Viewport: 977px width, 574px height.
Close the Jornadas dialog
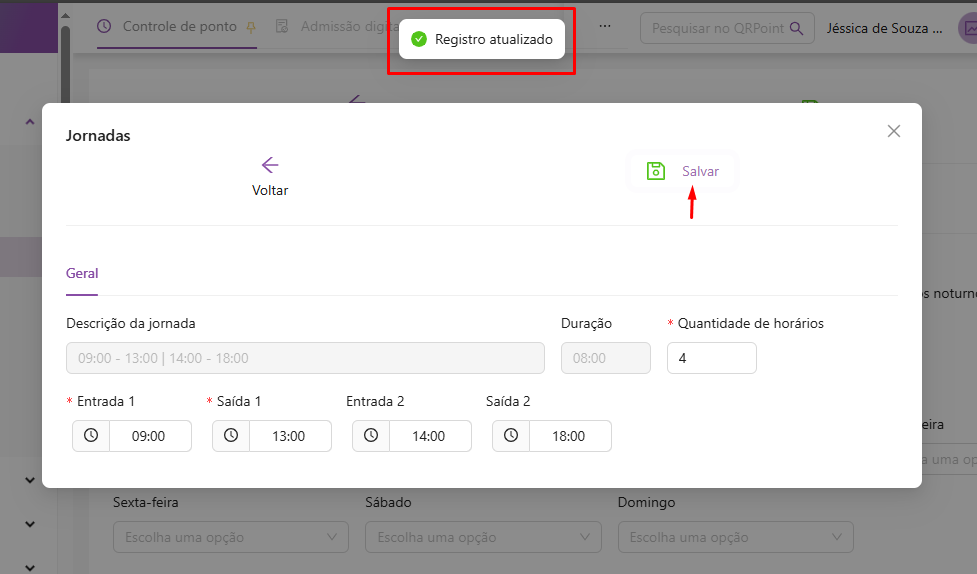pos(894,131)
